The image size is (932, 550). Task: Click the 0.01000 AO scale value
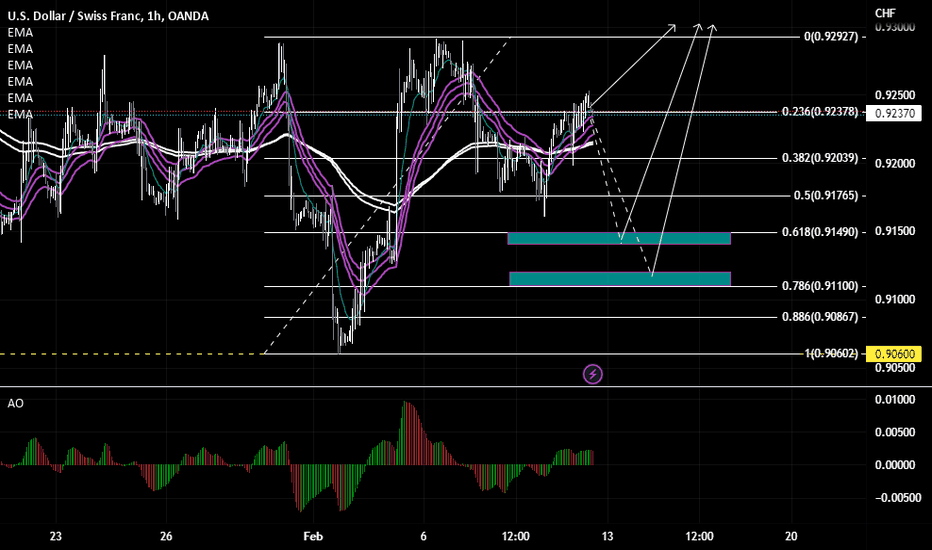tap(895, 400)
